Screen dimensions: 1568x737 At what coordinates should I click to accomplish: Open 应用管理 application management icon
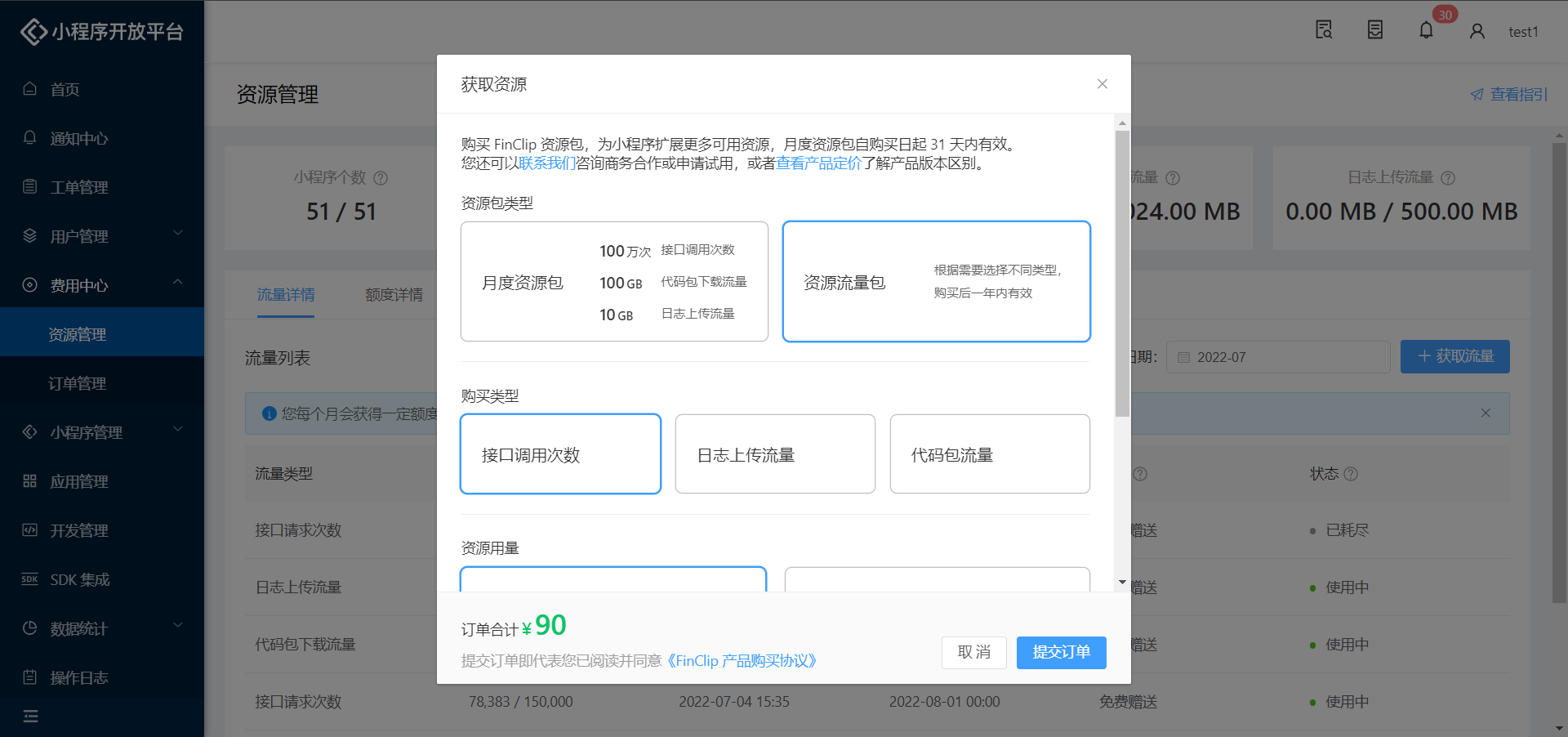pos(30,481)
